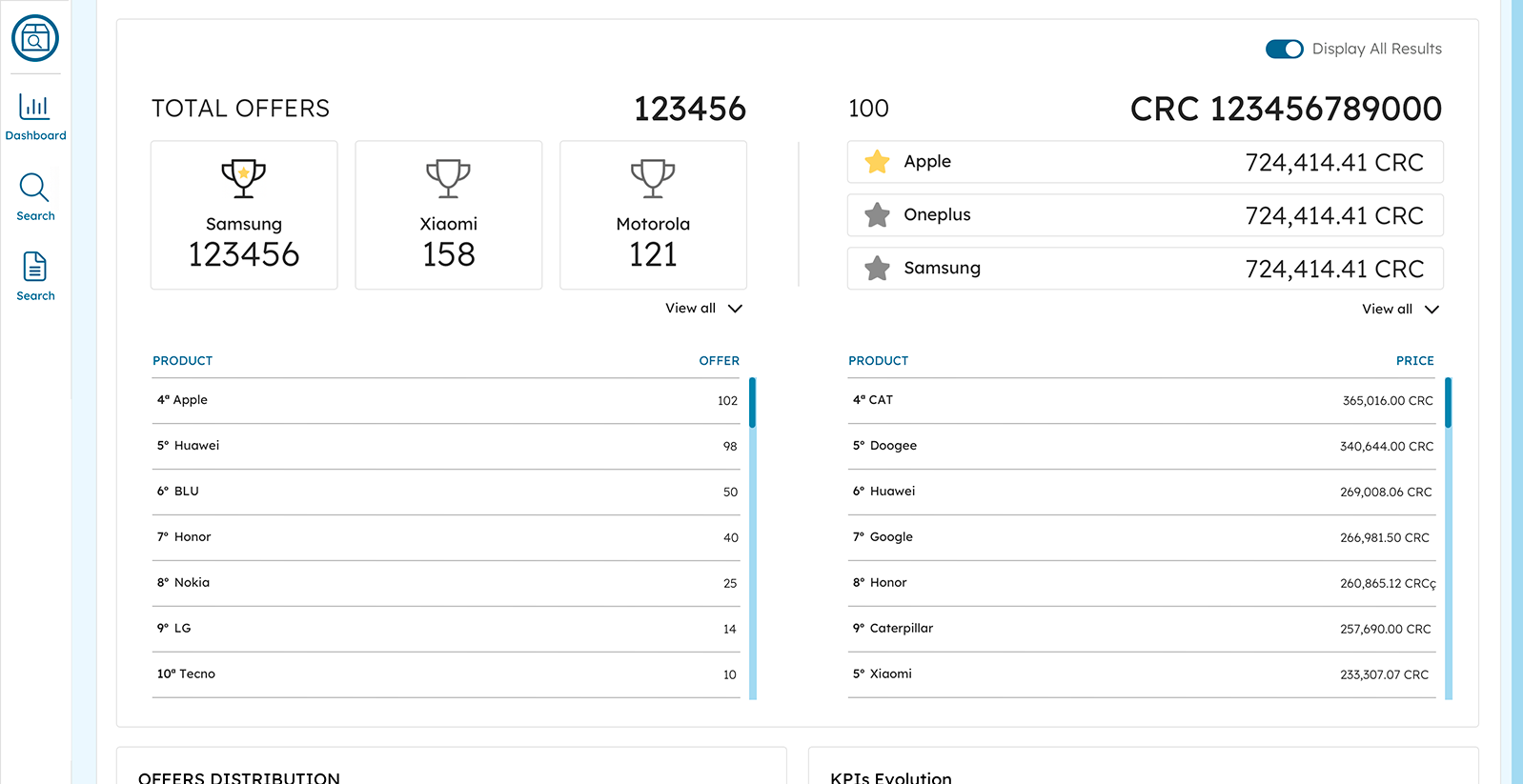The height and width of the screenshot is (784, 1523).
Task: Select the 9º LG row
Action: pos(446,630)
